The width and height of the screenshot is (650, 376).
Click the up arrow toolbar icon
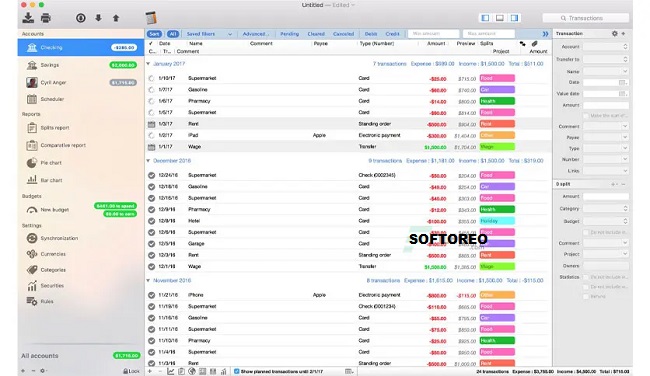coord(116,18)
